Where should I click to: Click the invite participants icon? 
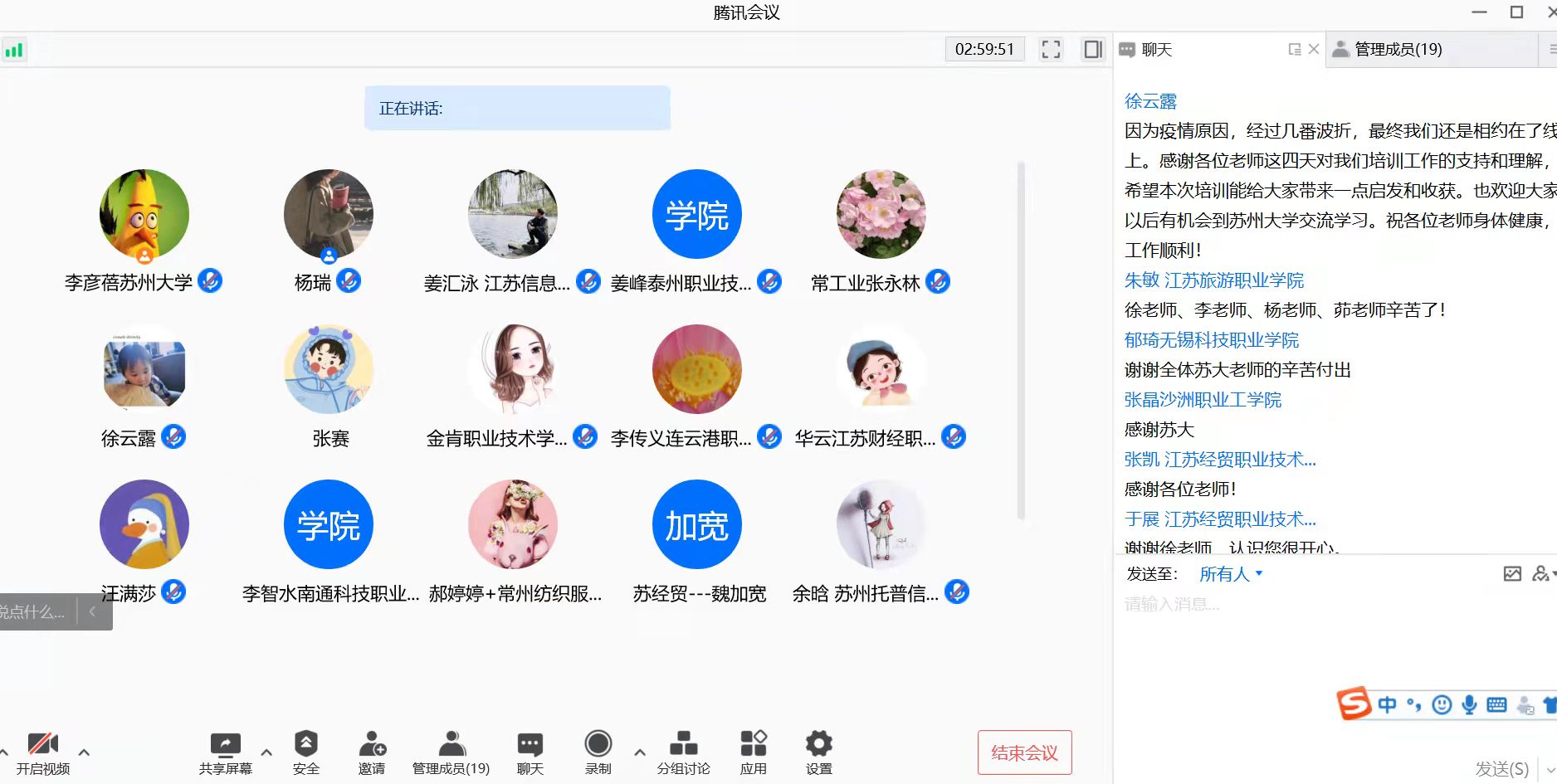[x=372, y=744]
